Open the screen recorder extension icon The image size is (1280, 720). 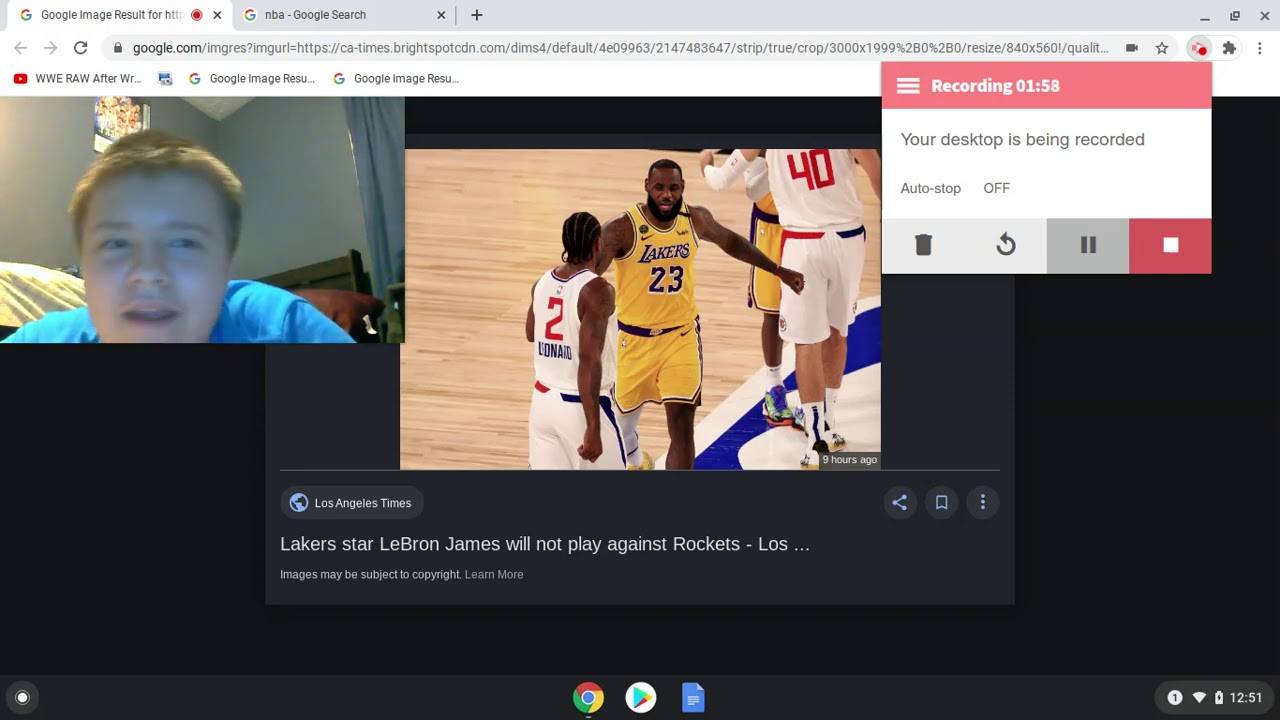(x=1198, y=48)
